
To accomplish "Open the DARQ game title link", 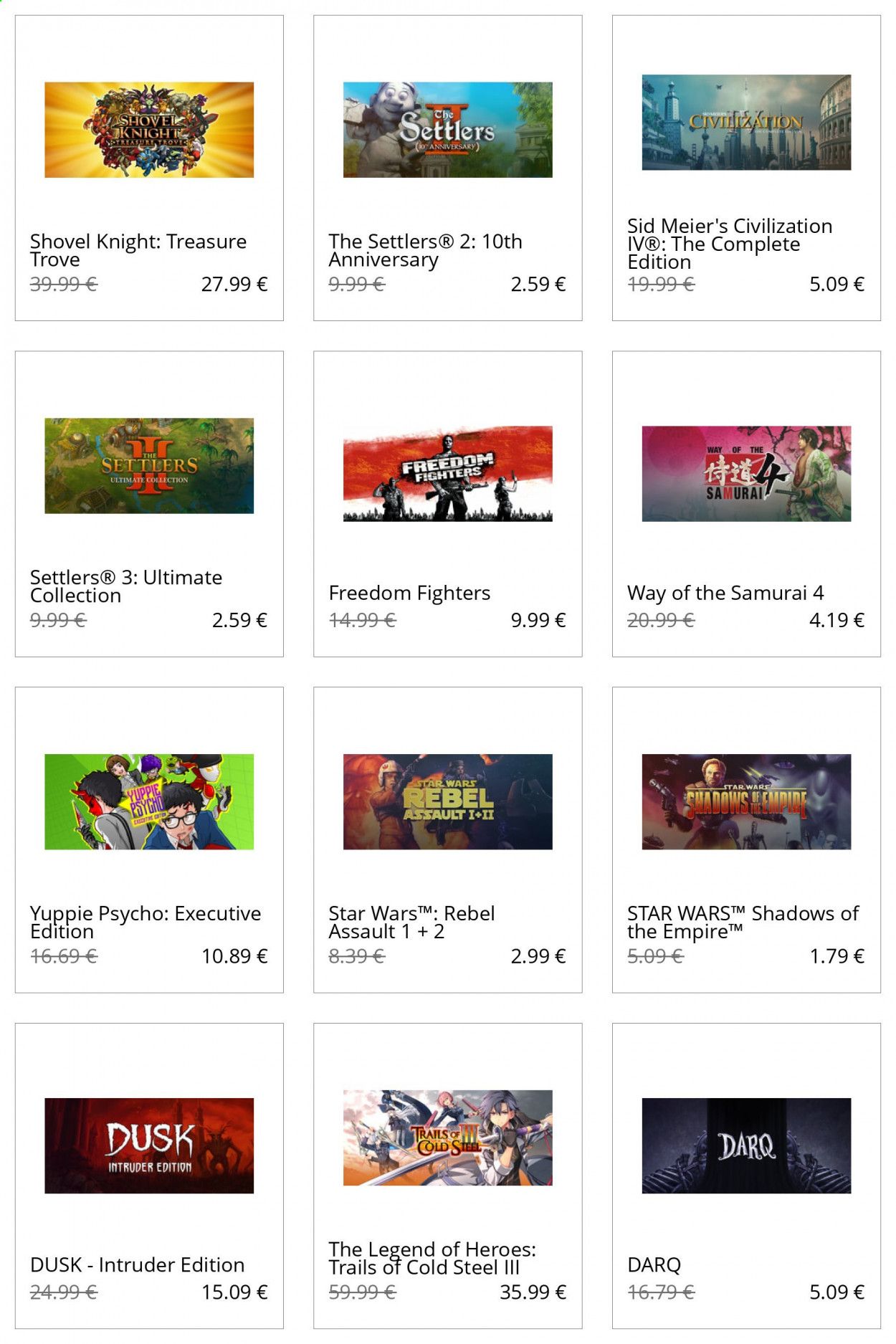I will pos(654,1265).
